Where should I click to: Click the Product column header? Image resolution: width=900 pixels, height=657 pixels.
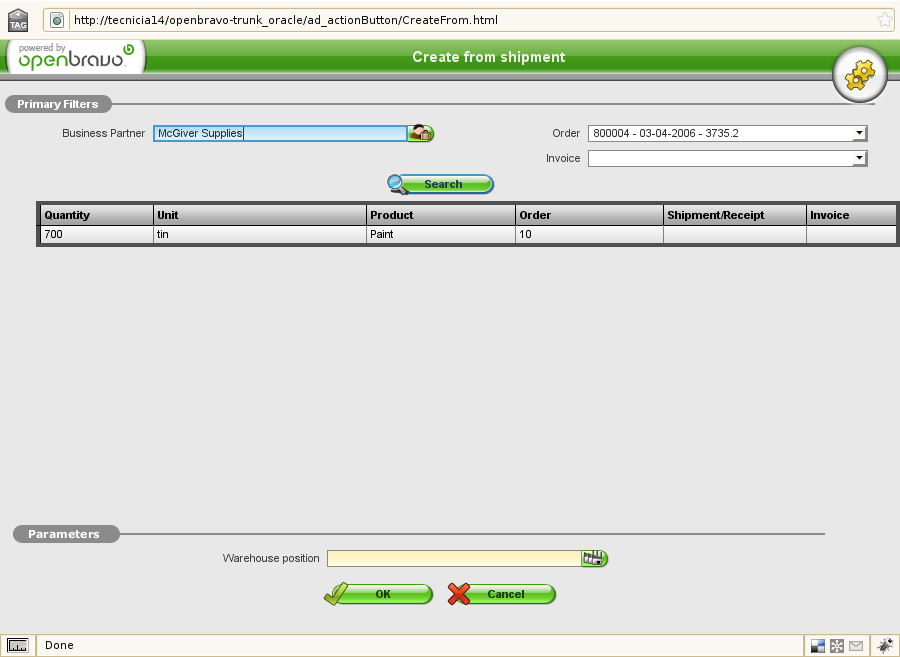441,215
